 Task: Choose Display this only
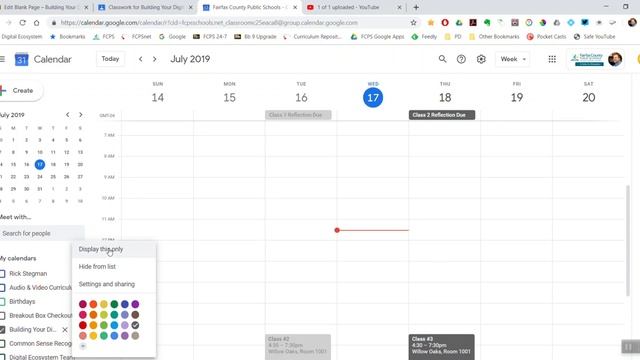(114, 249)
